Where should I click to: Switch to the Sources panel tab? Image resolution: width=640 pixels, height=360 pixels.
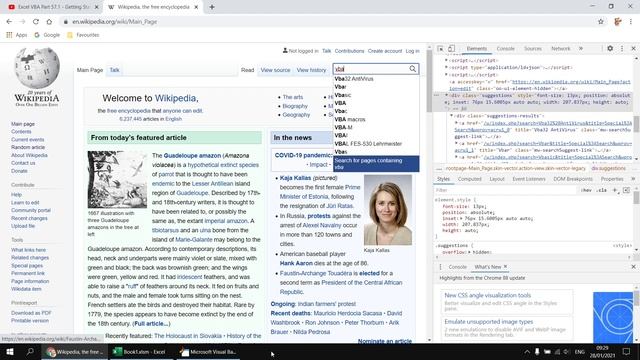click(533, 49)
